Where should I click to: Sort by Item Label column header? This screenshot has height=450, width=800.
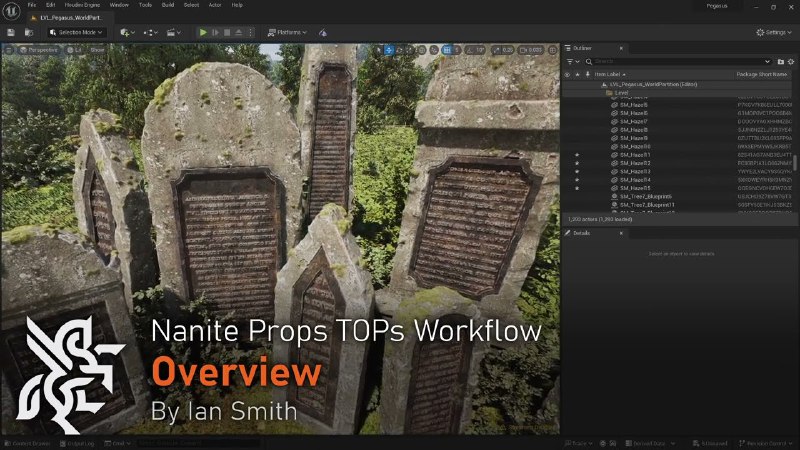[x=610, y=74]
